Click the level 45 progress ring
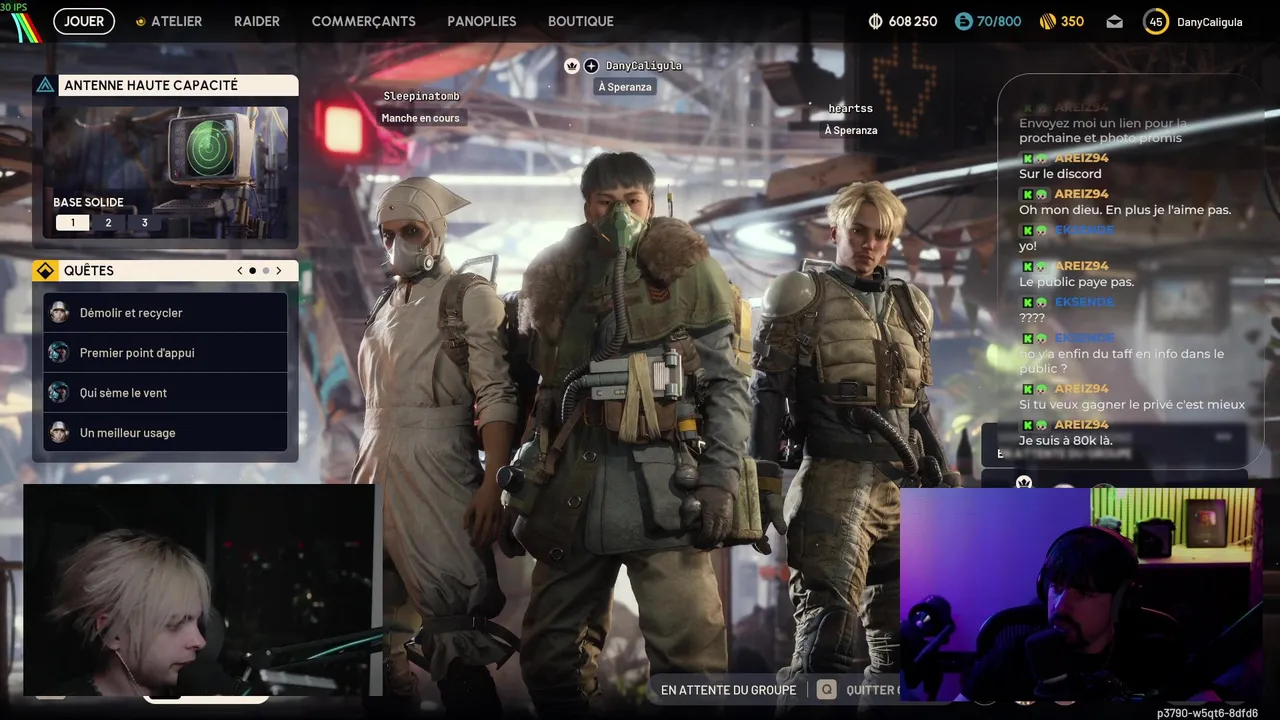1280x720 pixels. pos(1156,21)
